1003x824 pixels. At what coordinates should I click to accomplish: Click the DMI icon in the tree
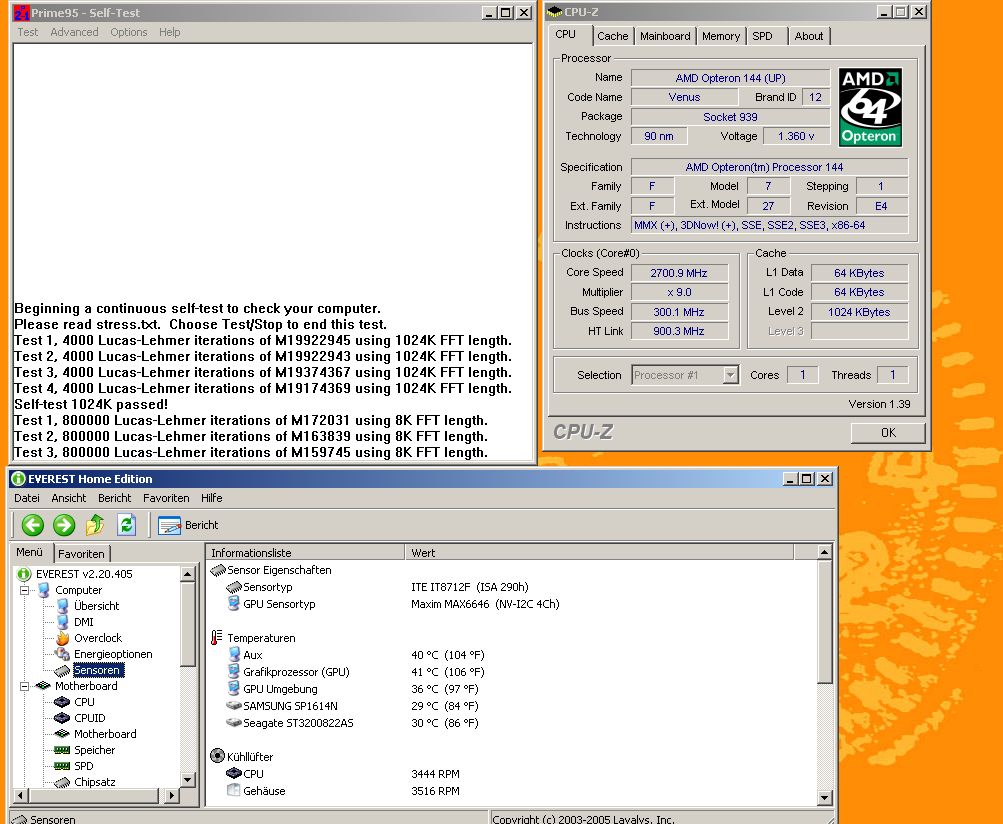[x=63, y=622]
